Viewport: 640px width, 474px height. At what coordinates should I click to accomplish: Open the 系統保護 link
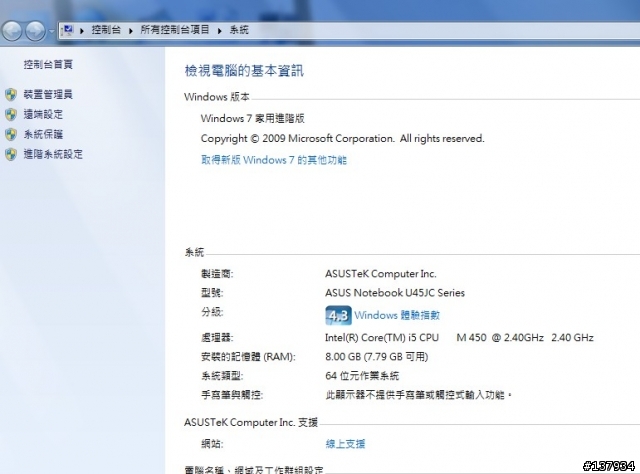pos(43,135)
